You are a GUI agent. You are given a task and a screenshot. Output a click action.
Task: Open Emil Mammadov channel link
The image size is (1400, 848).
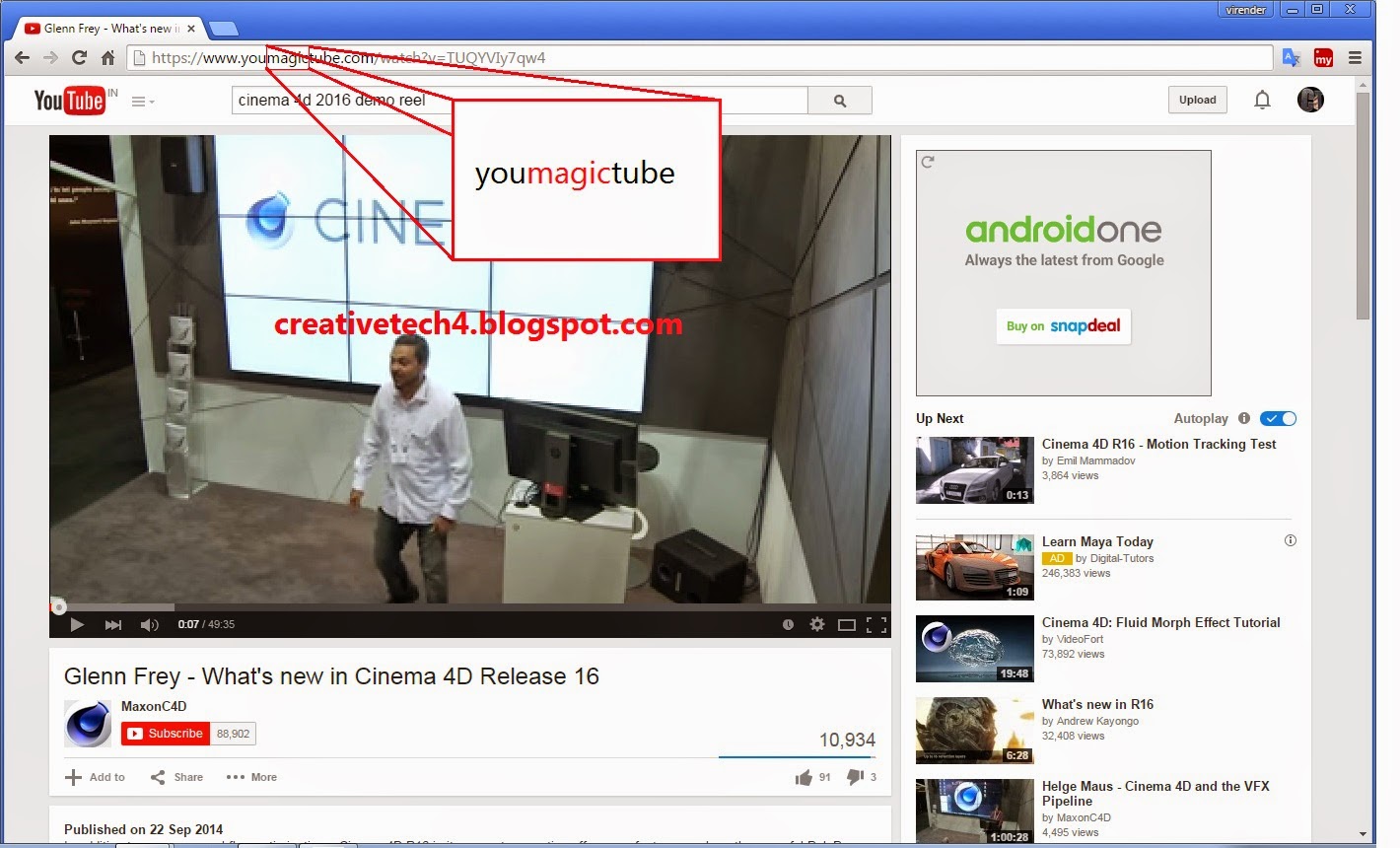point(1095,460)
